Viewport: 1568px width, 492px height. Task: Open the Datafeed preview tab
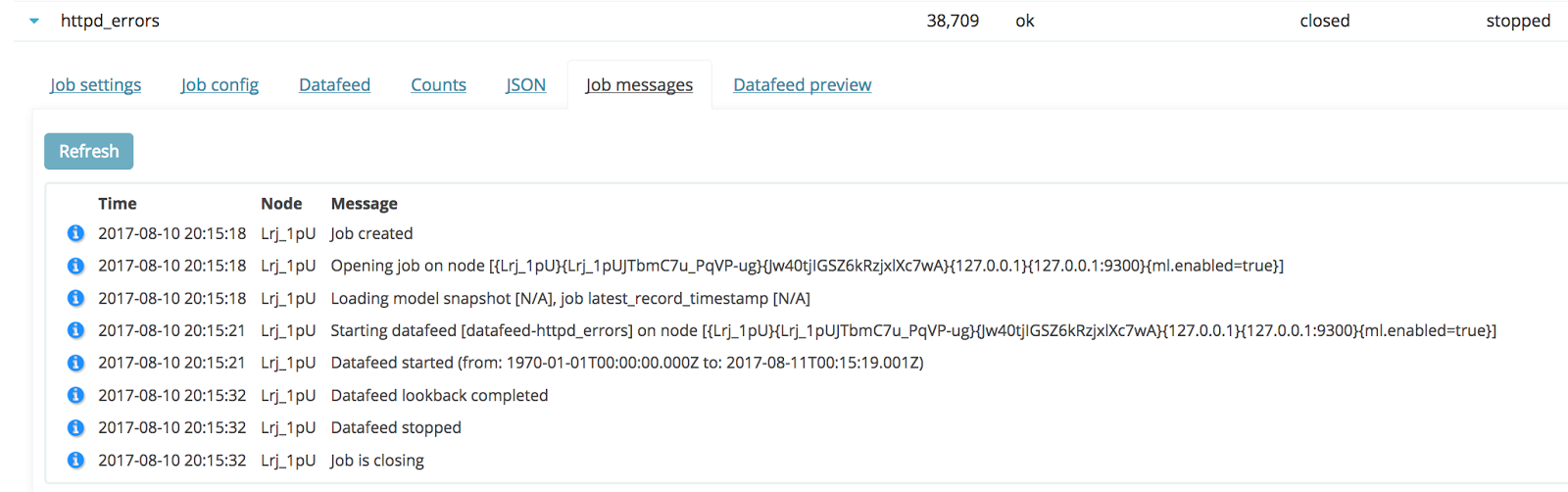(x=803, y=85)
